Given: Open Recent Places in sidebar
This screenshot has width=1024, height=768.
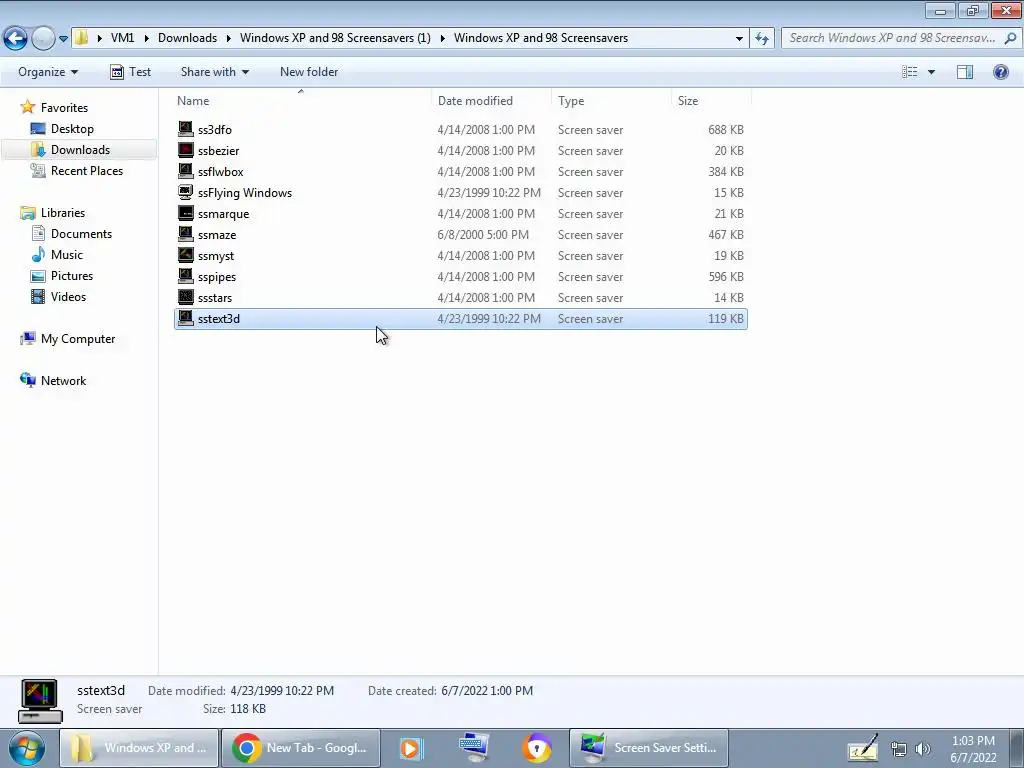Looking at the screenshot, I should [x=87, y=170].
